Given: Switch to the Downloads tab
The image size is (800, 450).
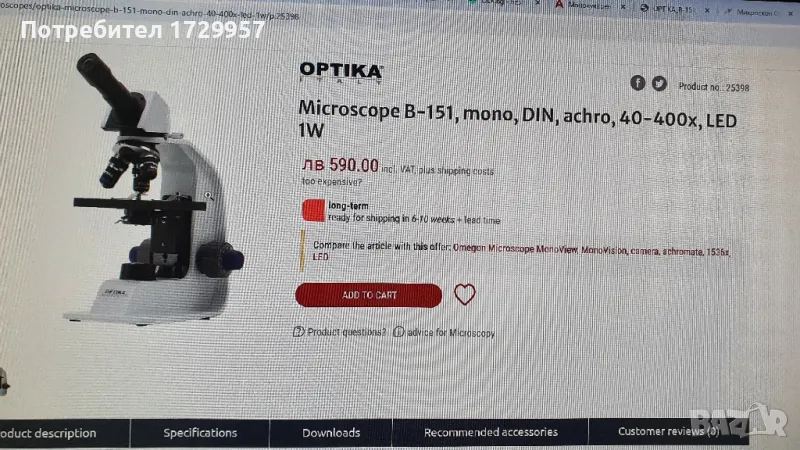Looking at the screenshot, I should (x=331, y=433).
